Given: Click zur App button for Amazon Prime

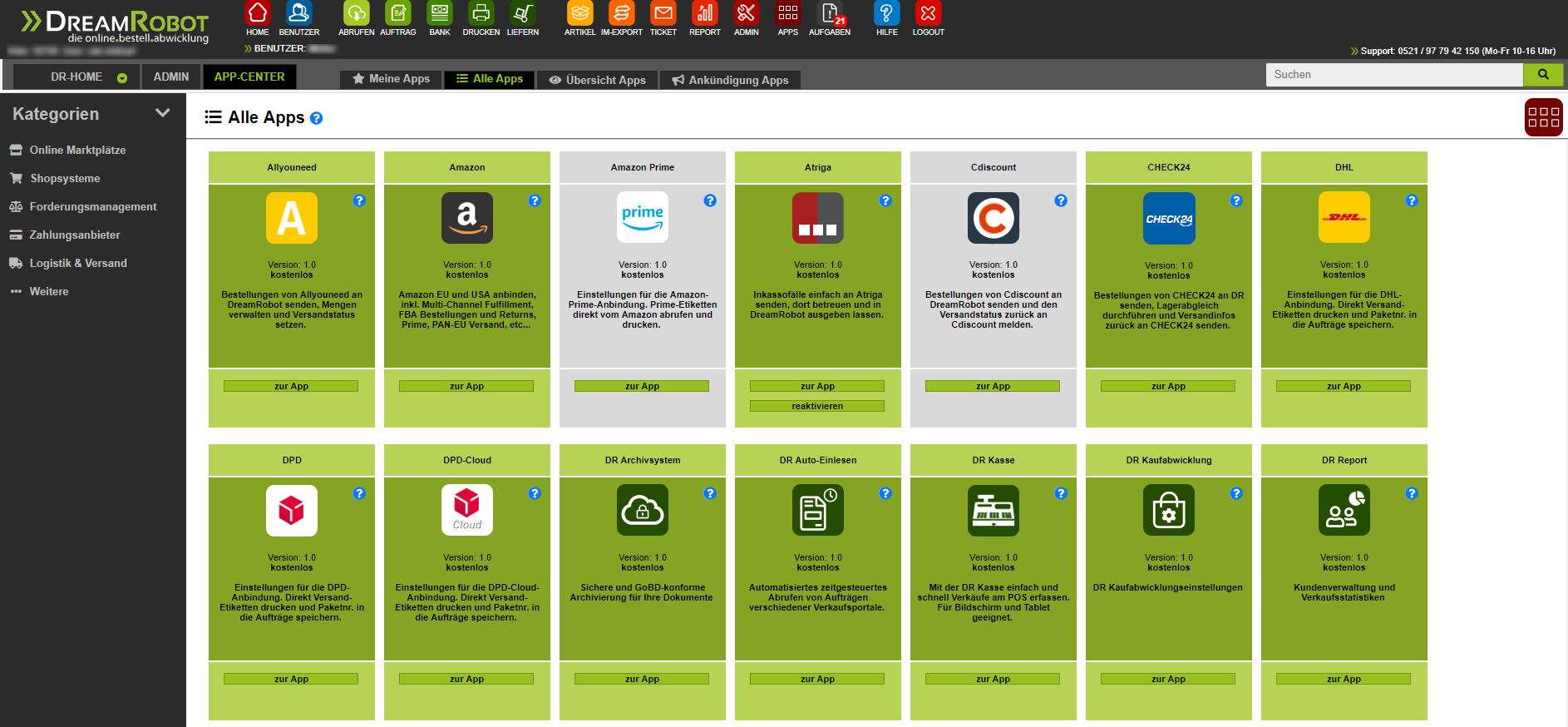Looking at the screenshot, I should click(642, 386).
